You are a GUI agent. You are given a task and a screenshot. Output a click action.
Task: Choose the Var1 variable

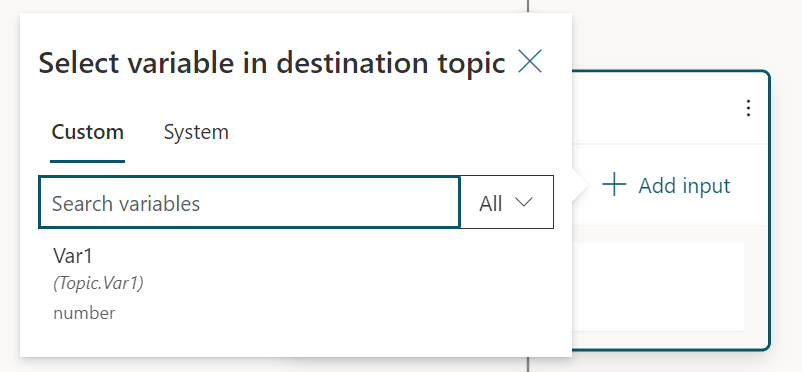coord(296,284)
